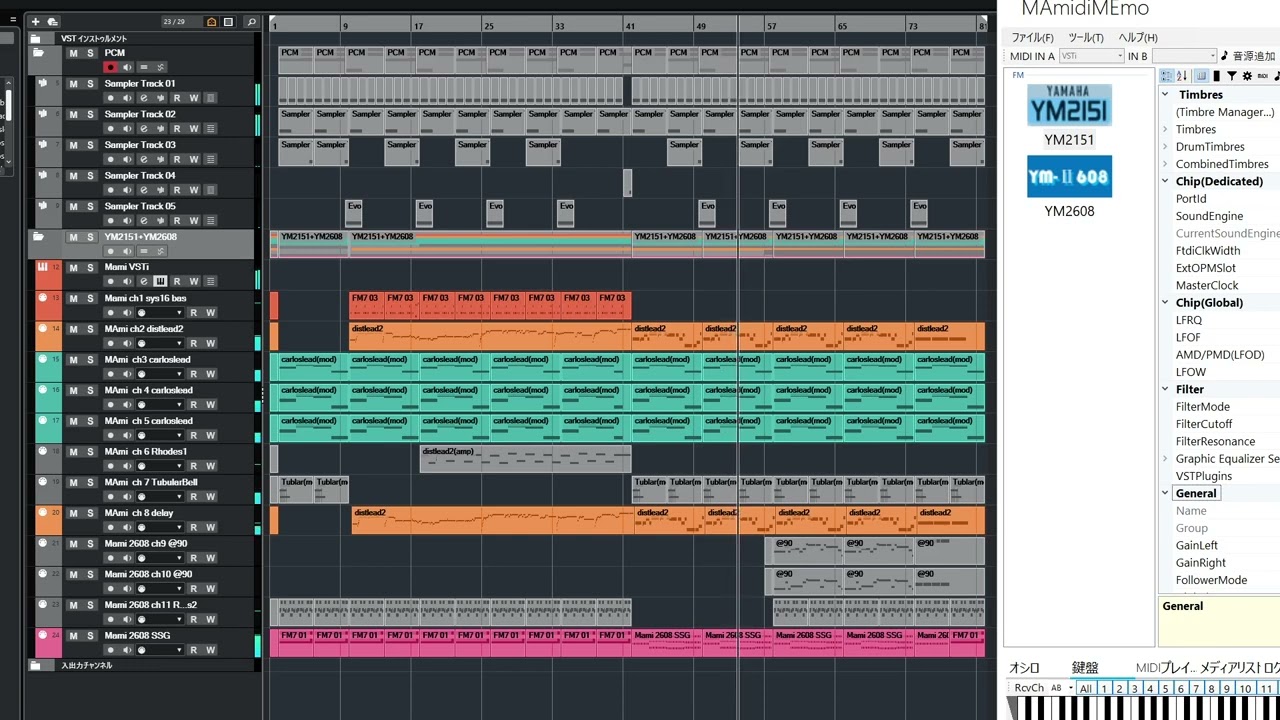1280x720 pixels.
Task: Click the MIDI icon of track 13 sys16 bas
Action: [x=43, y=298]
